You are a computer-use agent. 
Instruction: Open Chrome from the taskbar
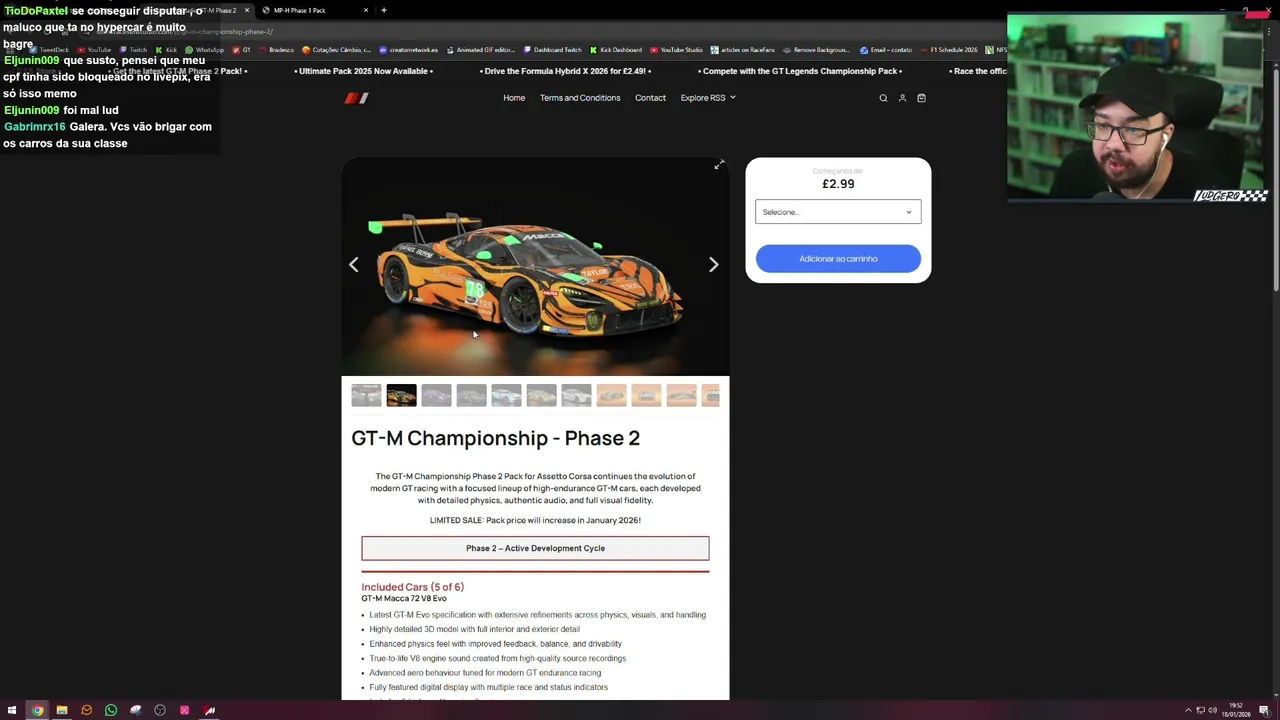tap(37, 711)
